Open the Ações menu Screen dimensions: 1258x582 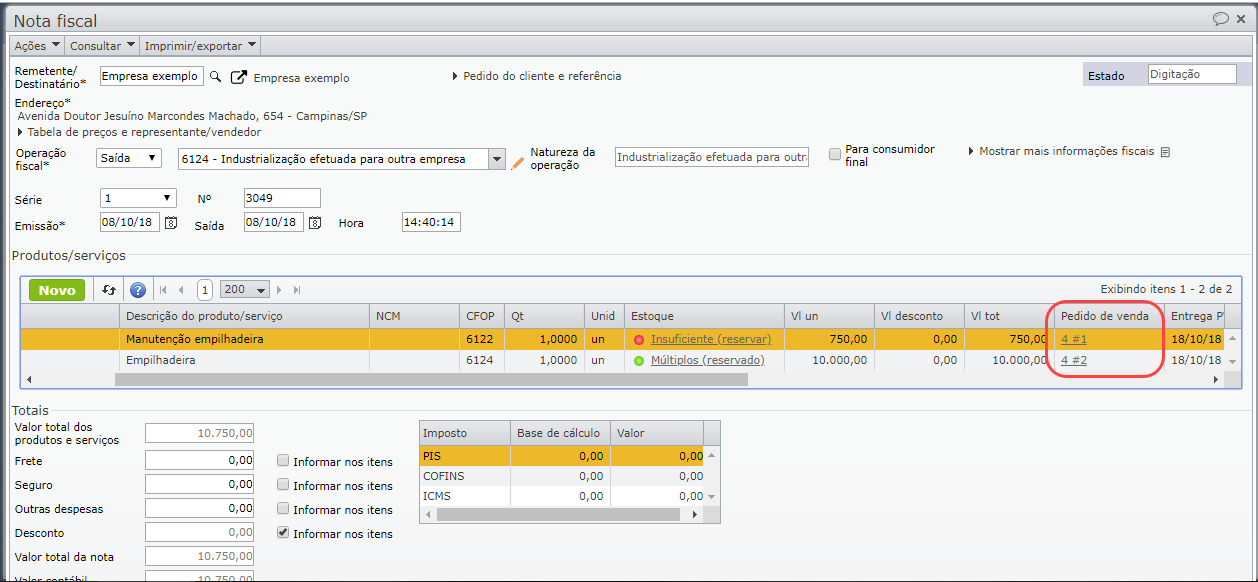click(37, 46)
